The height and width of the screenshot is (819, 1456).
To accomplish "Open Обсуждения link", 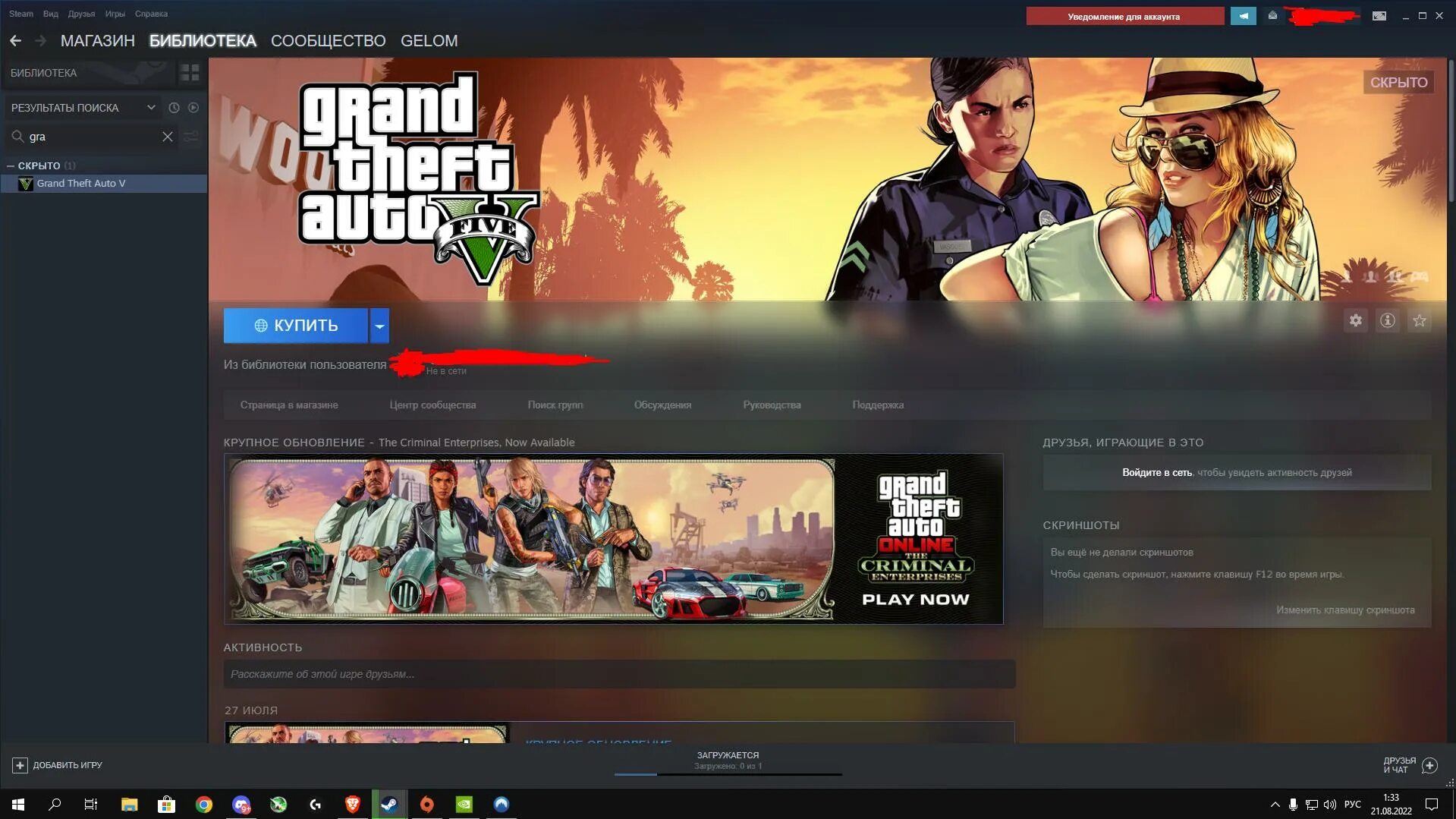I will [x=662, y=405].
